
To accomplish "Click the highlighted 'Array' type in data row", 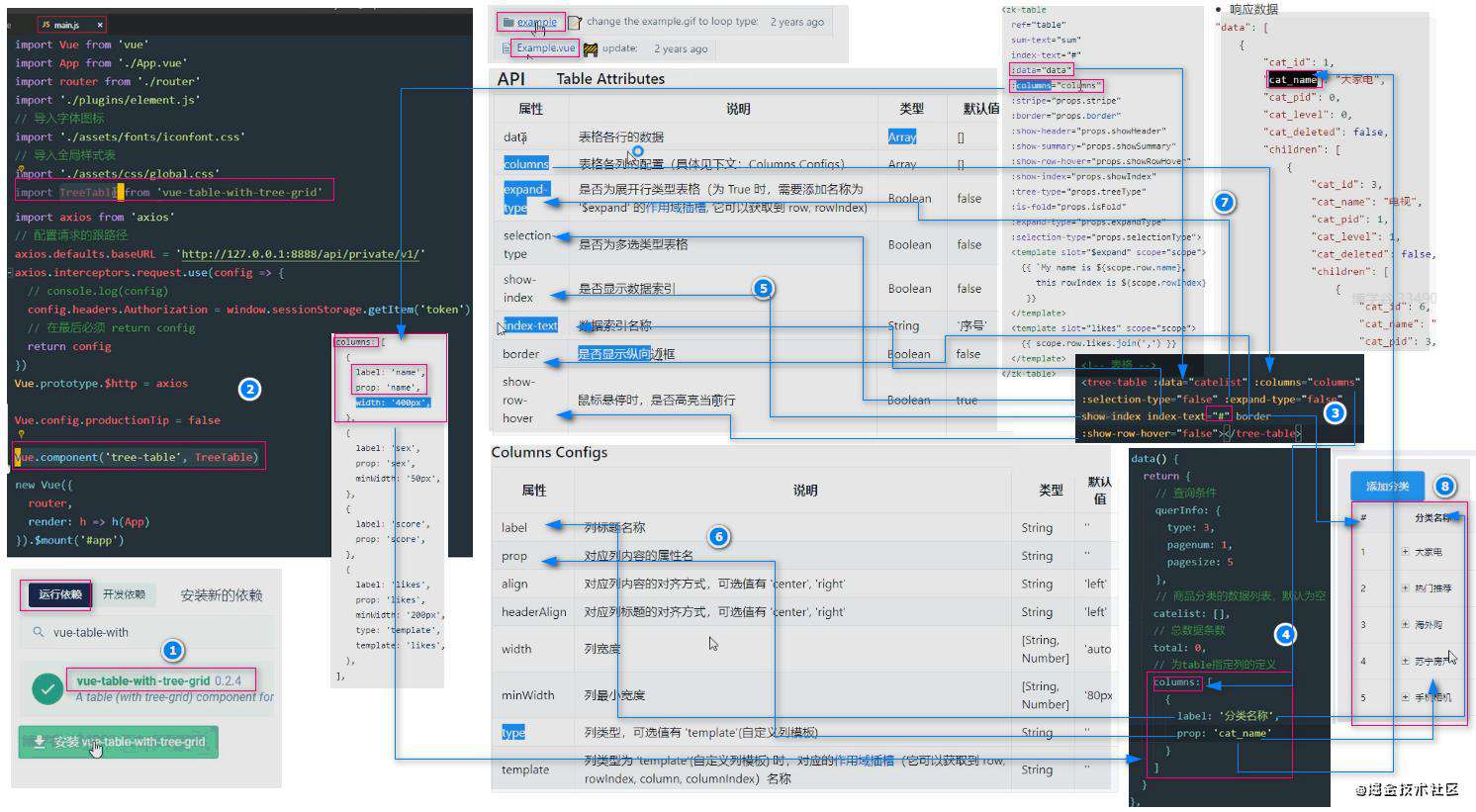I will [902, 137].
